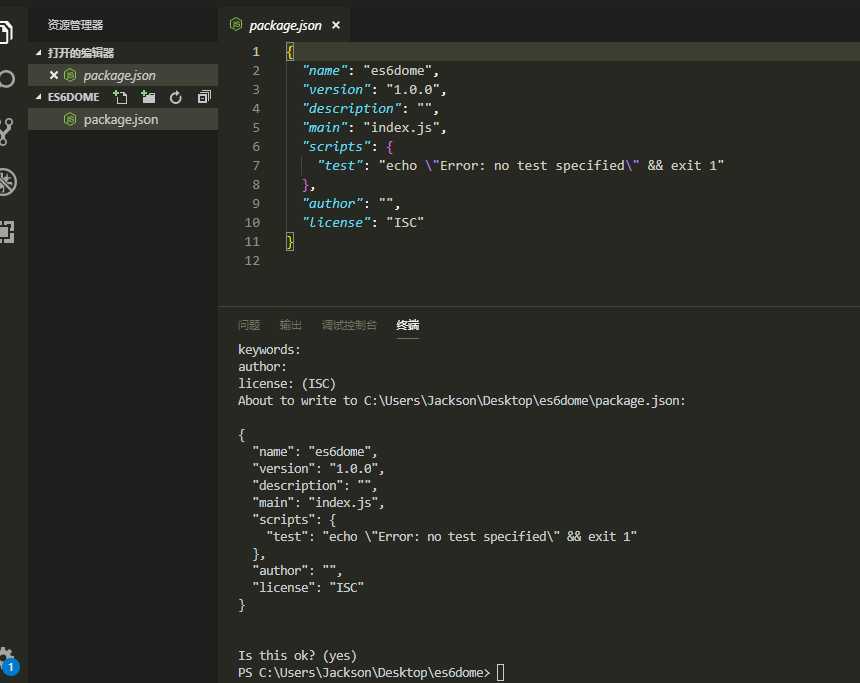This screenshot has height=683, width=860.
Task: Click the "main" key in editor
Action: [325, 128]
